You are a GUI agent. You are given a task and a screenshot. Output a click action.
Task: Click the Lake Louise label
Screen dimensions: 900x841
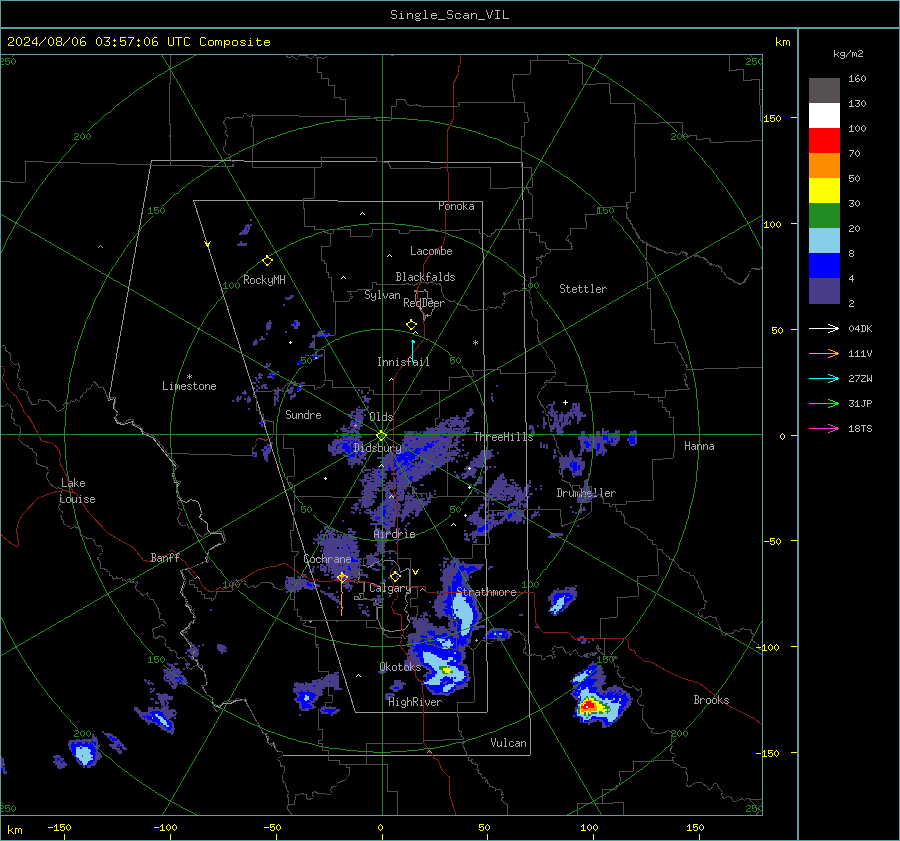(x=77, y=491)
